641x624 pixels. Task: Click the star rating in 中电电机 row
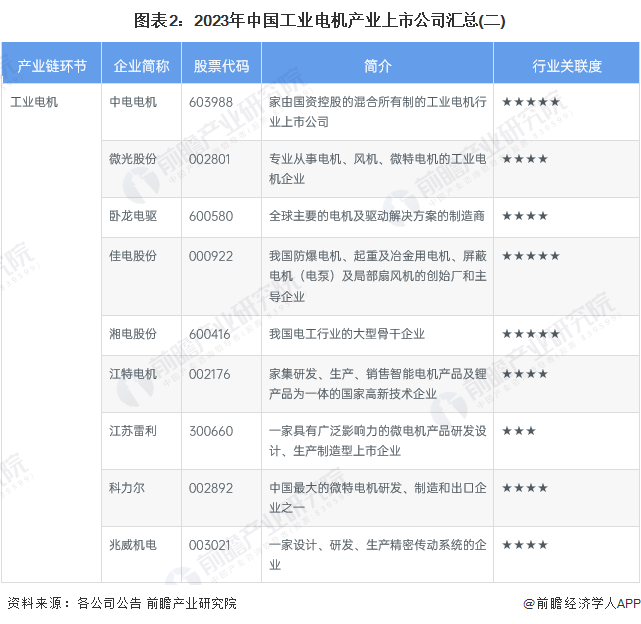click(x=531, y=102)
